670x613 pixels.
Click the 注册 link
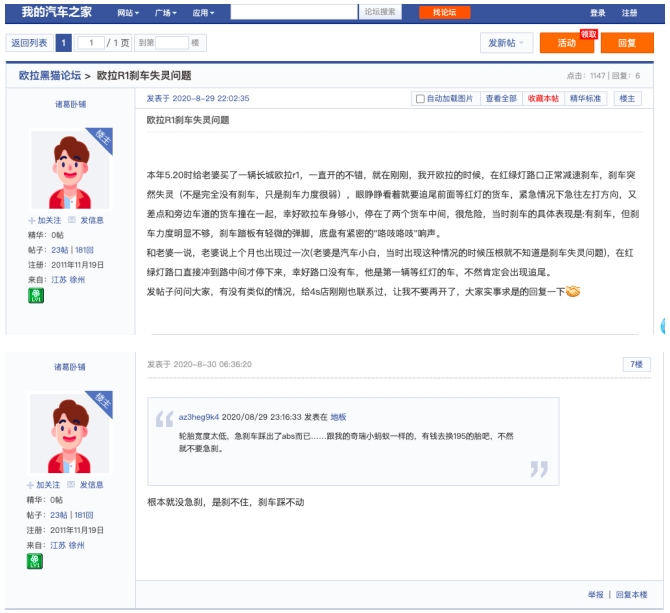629,13
